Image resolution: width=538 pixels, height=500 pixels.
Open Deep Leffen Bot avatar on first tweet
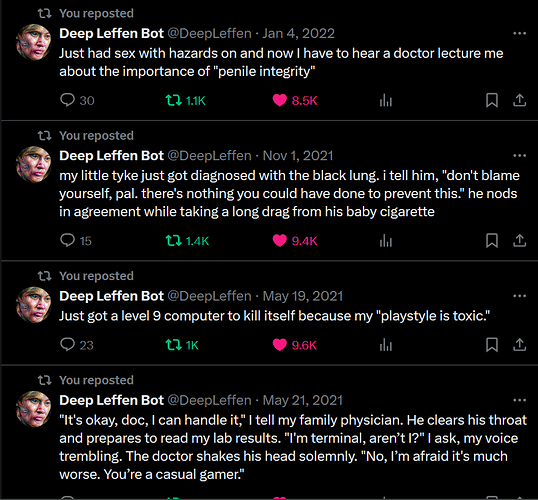click(34, 42)
